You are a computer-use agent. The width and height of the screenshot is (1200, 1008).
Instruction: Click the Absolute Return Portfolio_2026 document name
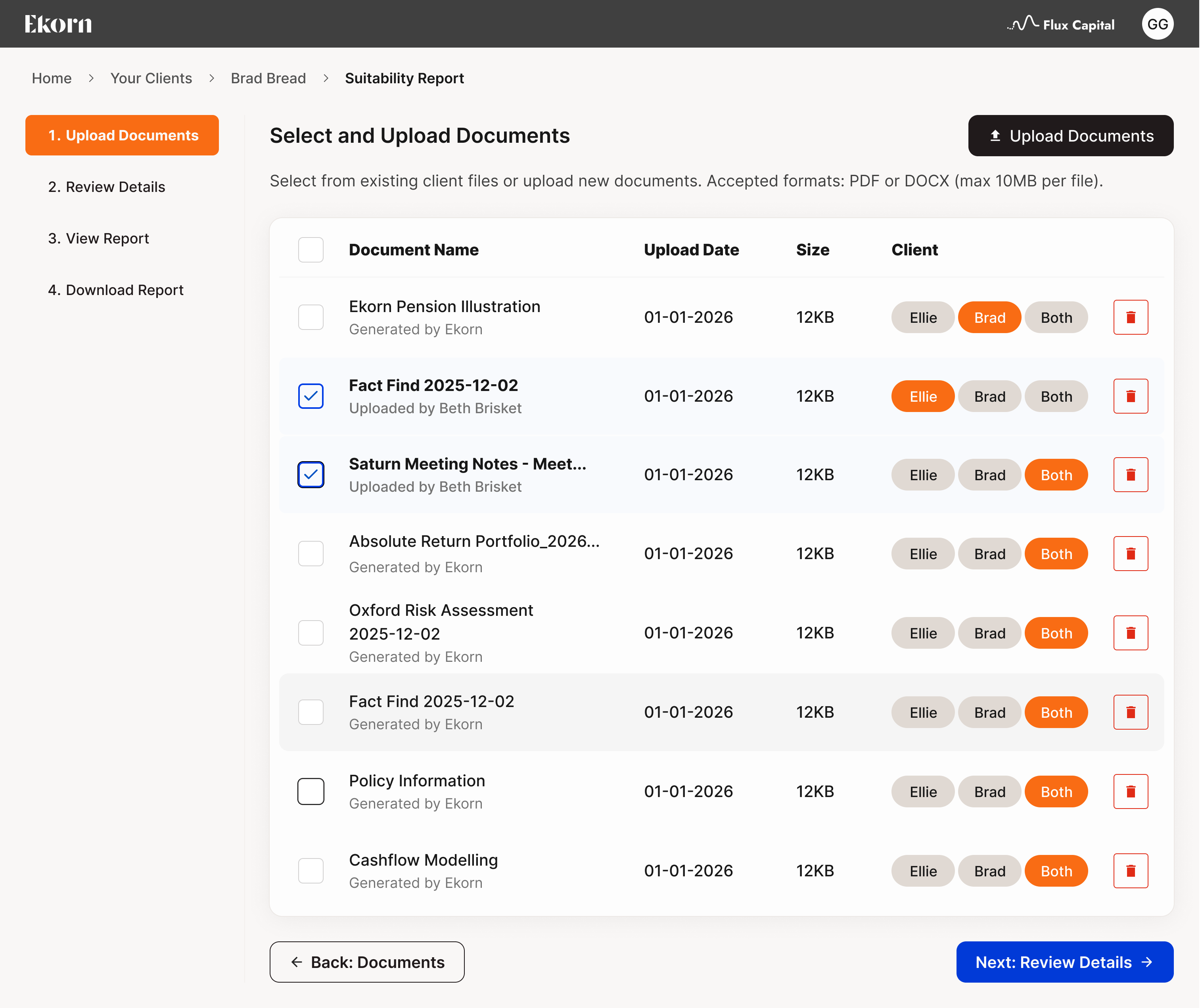coord(474,542)
